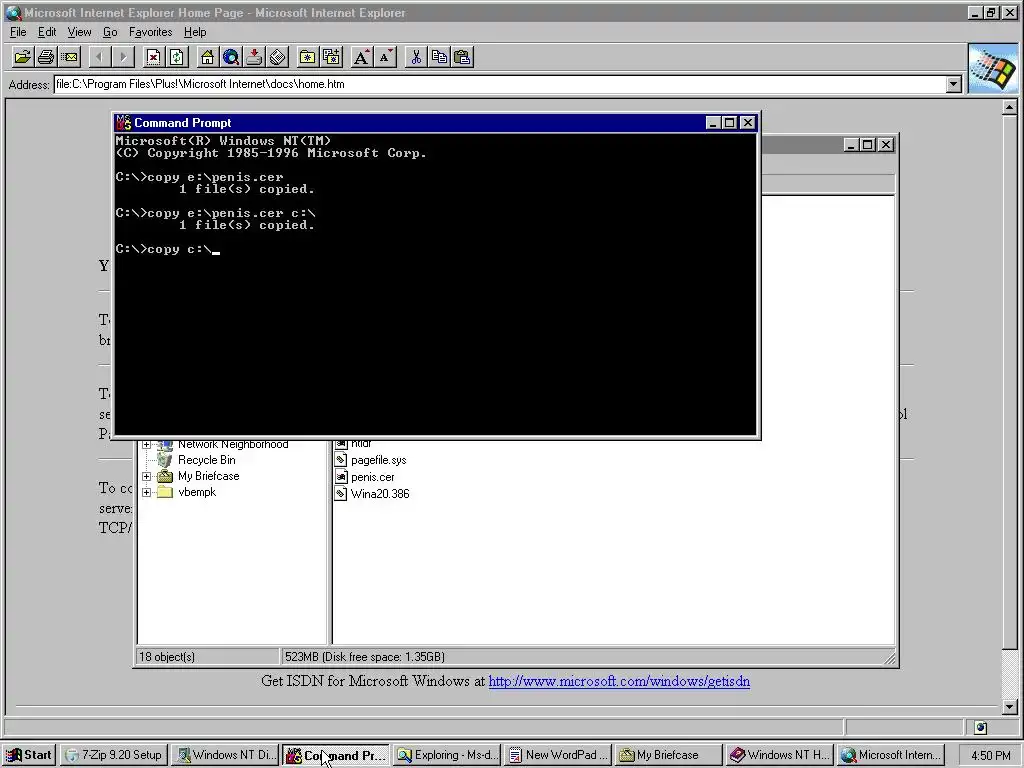
Task: Click the Read Newsgroups toolbar icon
Action: coord(254,57)
